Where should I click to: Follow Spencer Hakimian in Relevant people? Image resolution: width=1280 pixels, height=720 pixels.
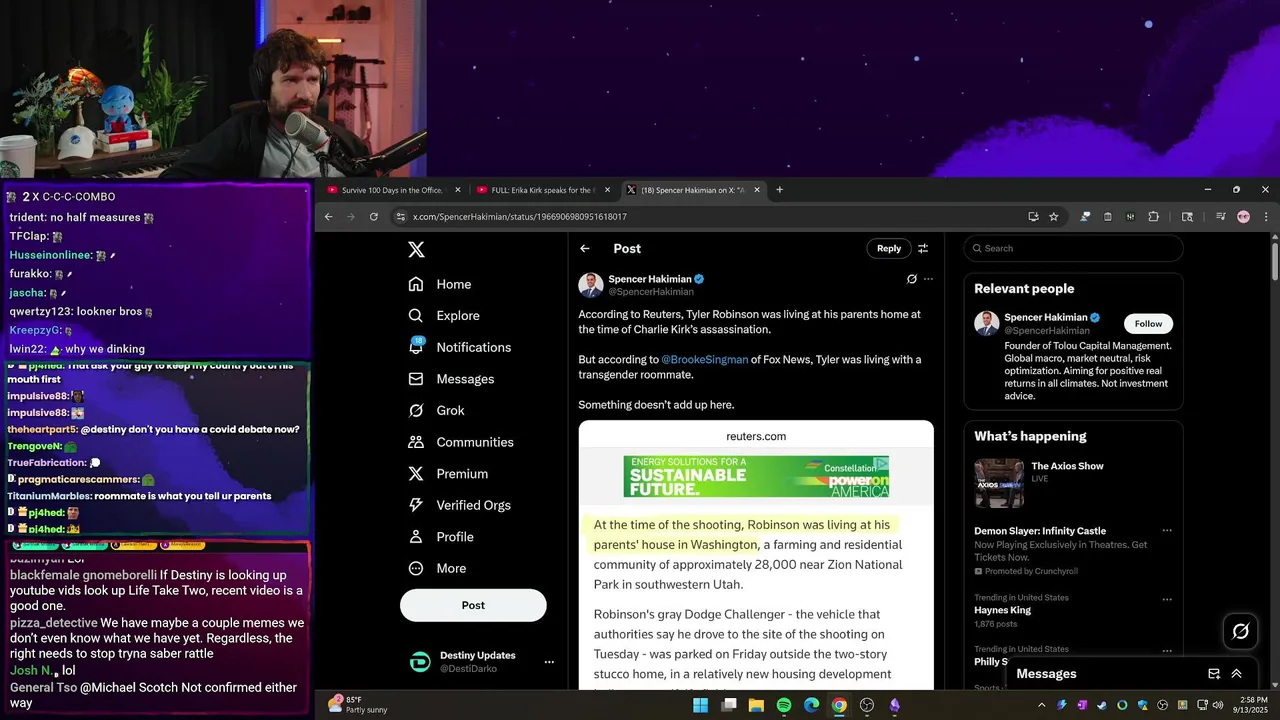(1148, 324)
